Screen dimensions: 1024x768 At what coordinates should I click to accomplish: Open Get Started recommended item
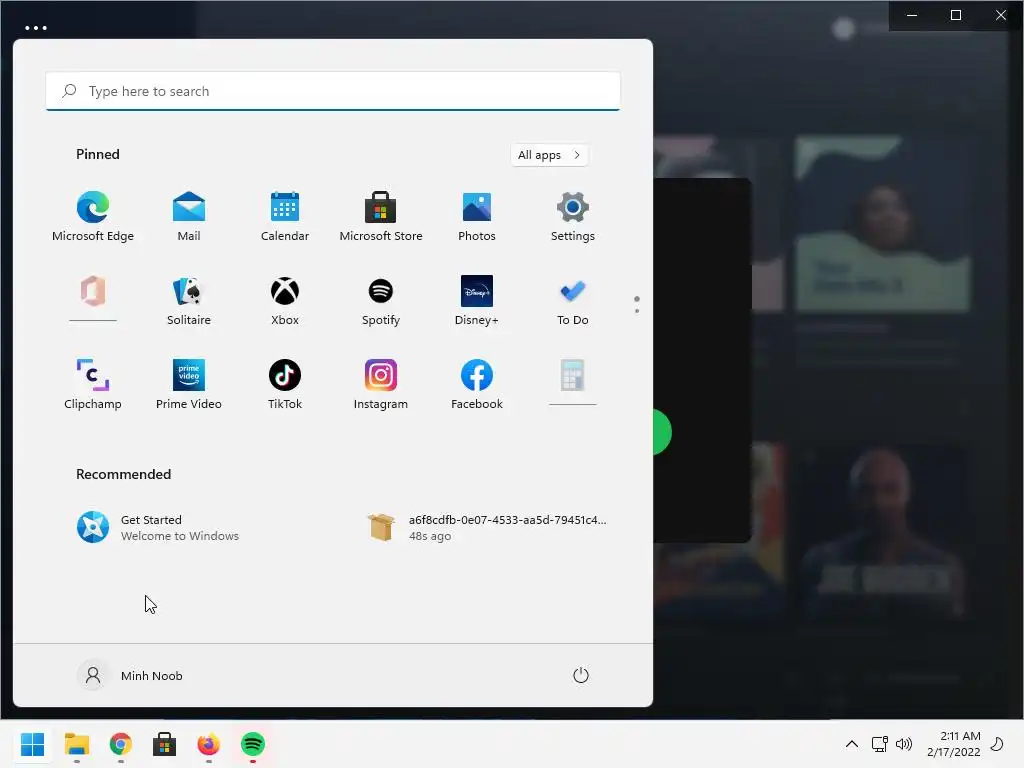(x=159, y=528)
